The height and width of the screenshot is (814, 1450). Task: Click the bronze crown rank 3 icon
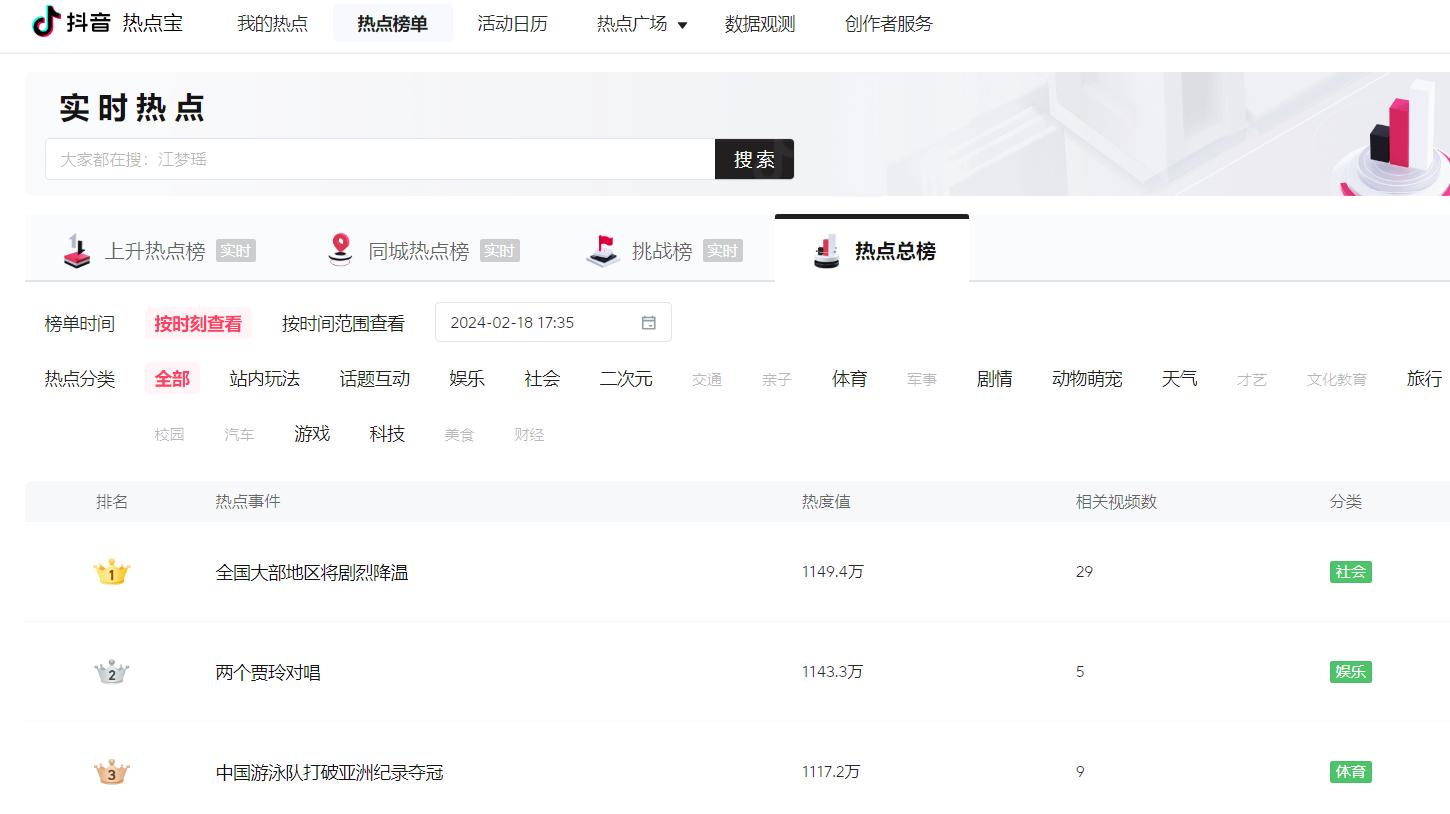pyautogui.click(x=111, y=771)
